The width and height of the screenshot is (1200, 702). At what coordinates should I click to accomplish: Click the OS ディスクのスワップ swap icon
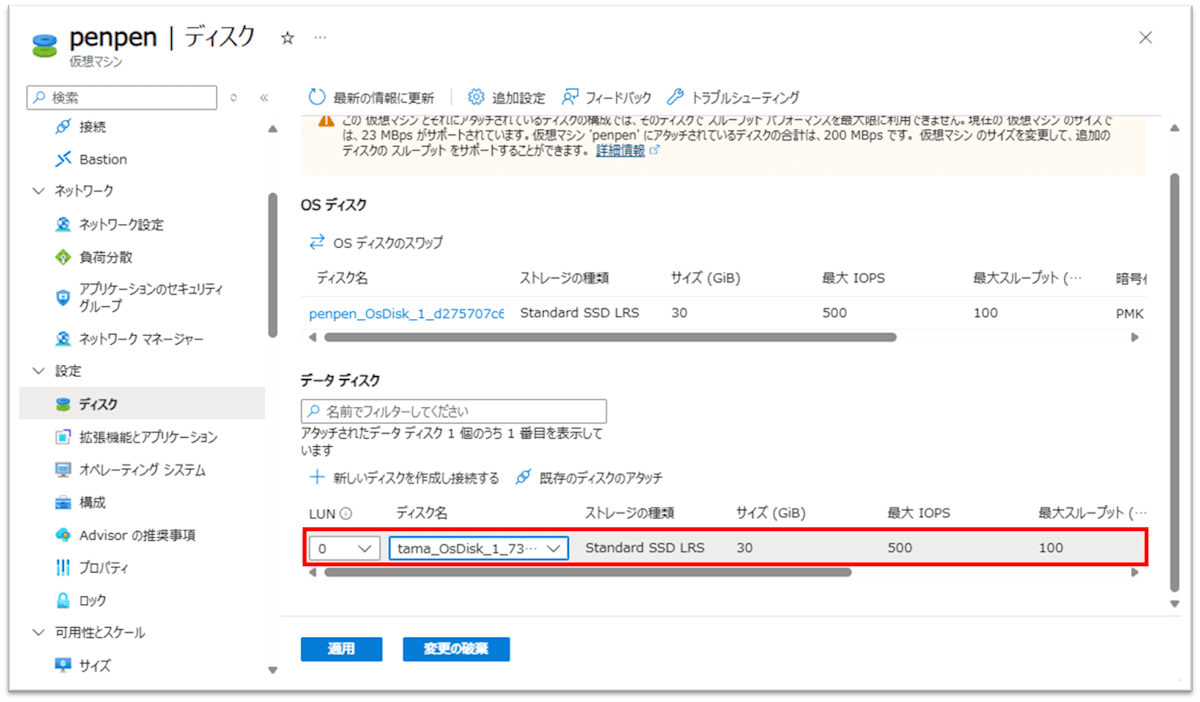click(x=317, y=242)
